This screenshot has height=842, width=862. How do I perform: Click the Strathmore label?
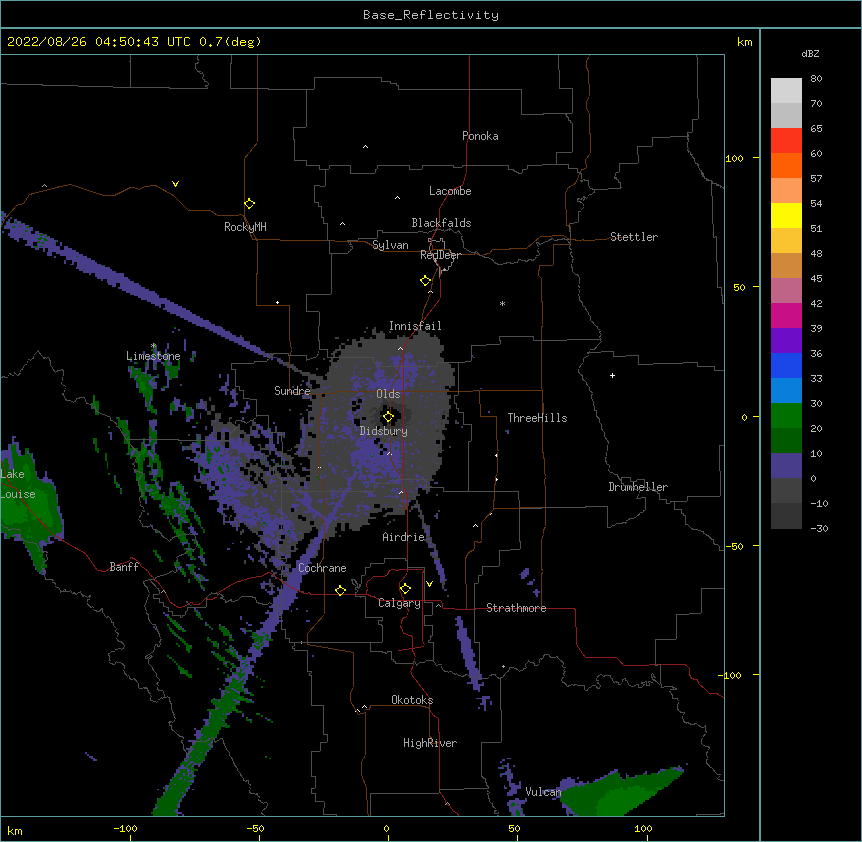pos(516,608)
